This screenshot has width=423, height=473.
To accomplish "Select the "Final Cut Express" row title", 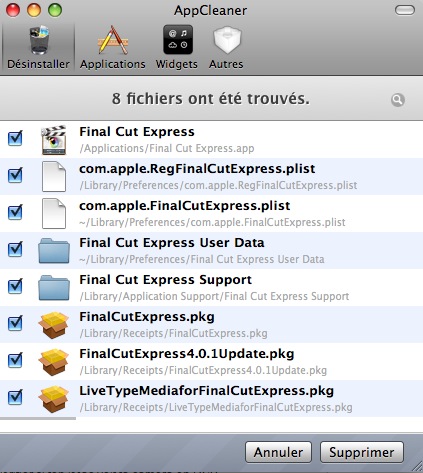I will pos(137,132).
